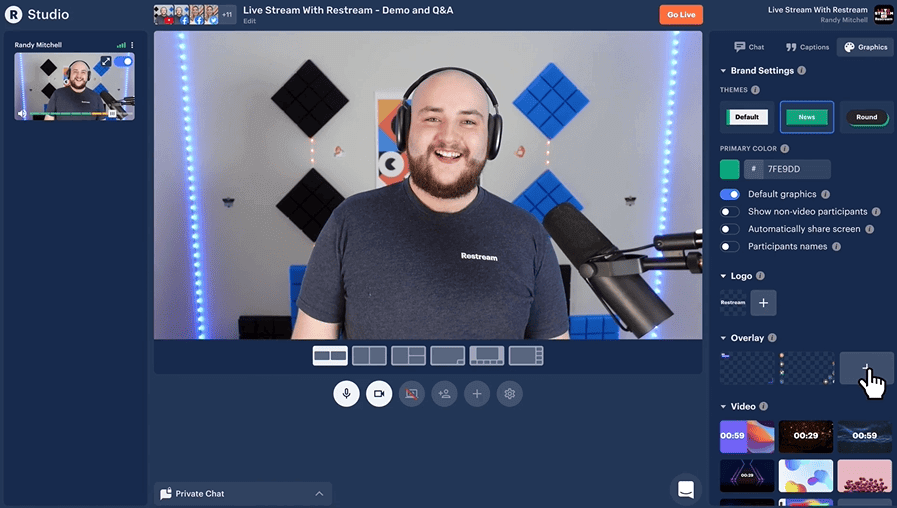Select the screen with bottom strip layout

(487, 356)
